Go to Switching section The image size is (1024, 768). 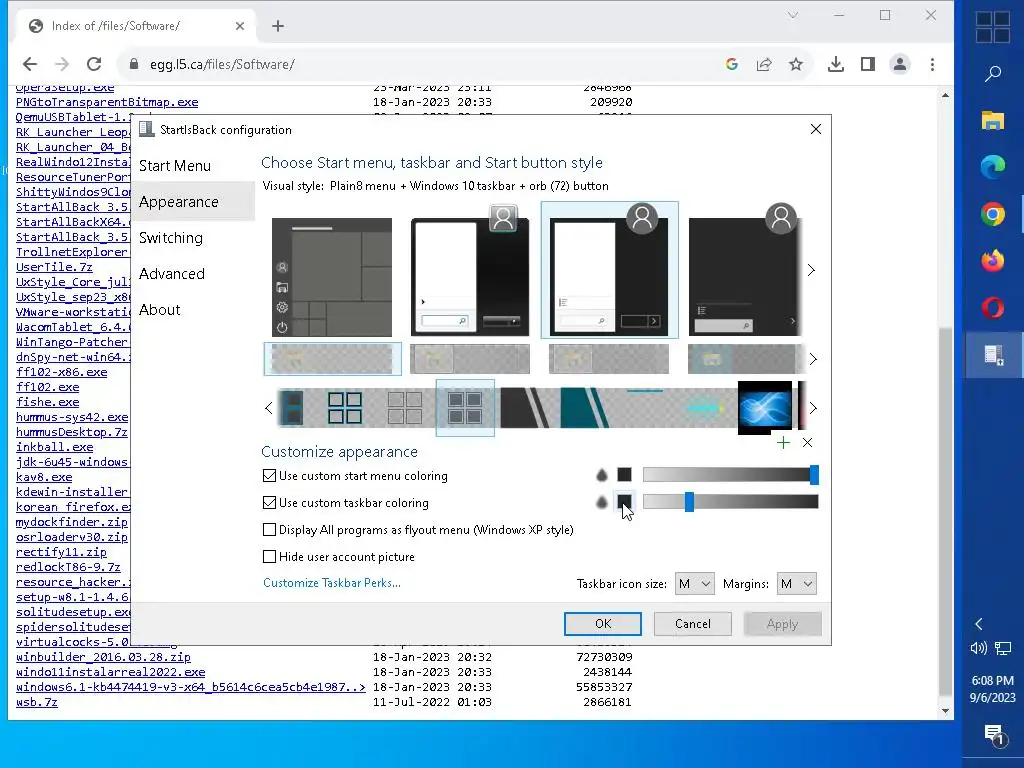(x=171, y=238)
